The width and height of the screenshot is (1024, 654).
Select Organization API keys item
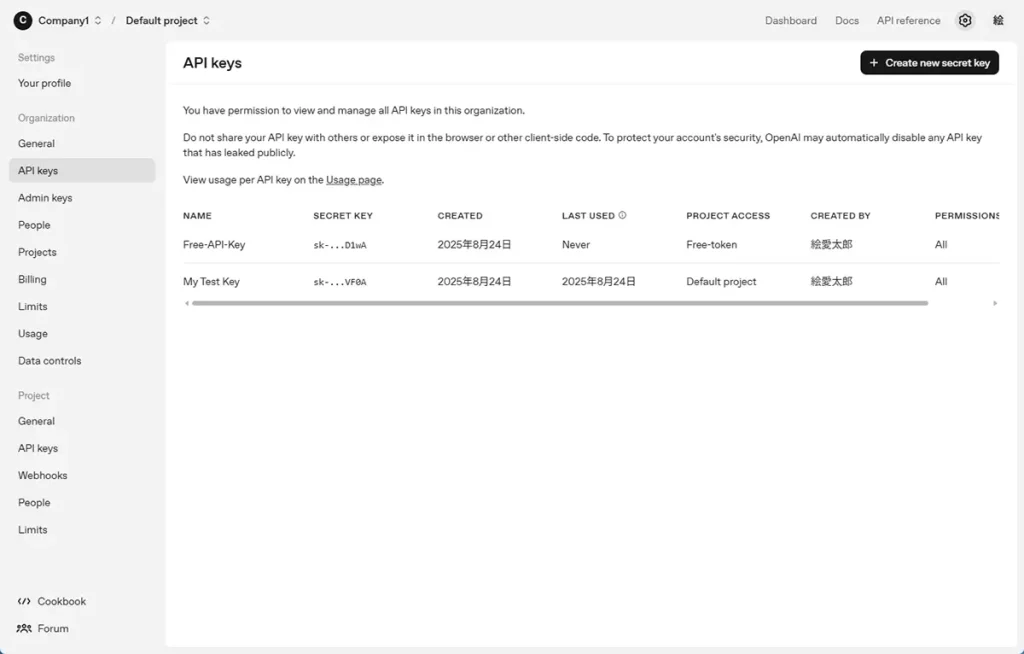pyautogui.click(x=82, y=171)
